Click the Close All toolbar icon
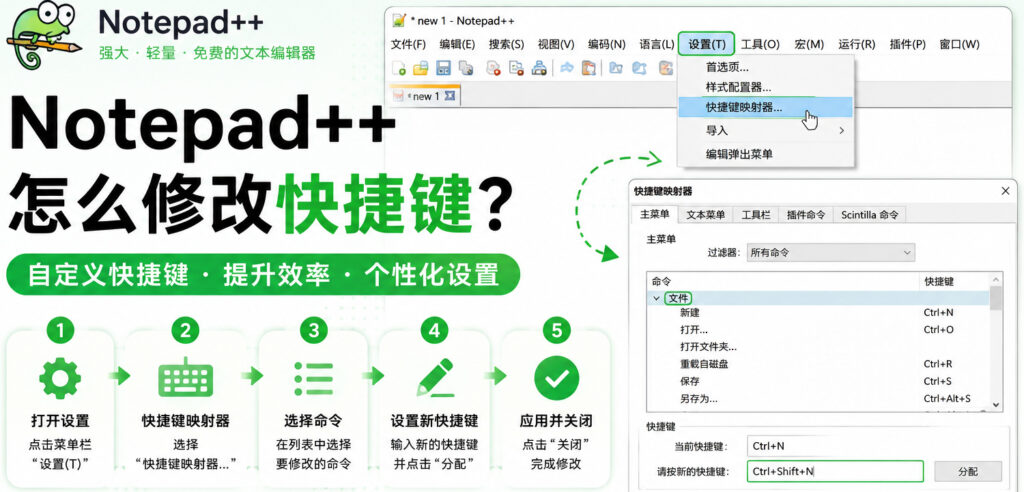This screenshot has height=492, width=1024. pos(517,67)
